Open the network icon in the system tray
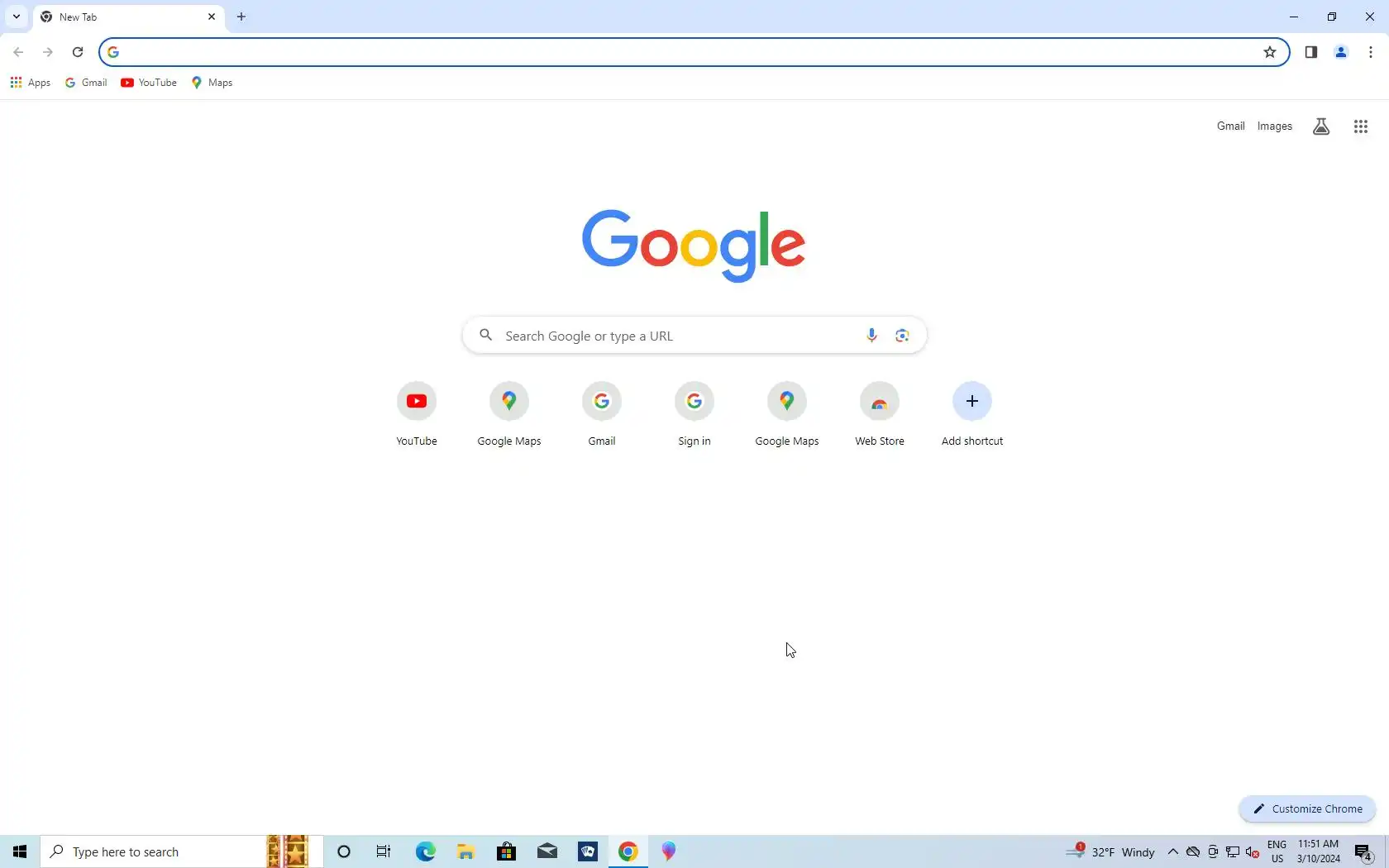 click(1233, 852)
